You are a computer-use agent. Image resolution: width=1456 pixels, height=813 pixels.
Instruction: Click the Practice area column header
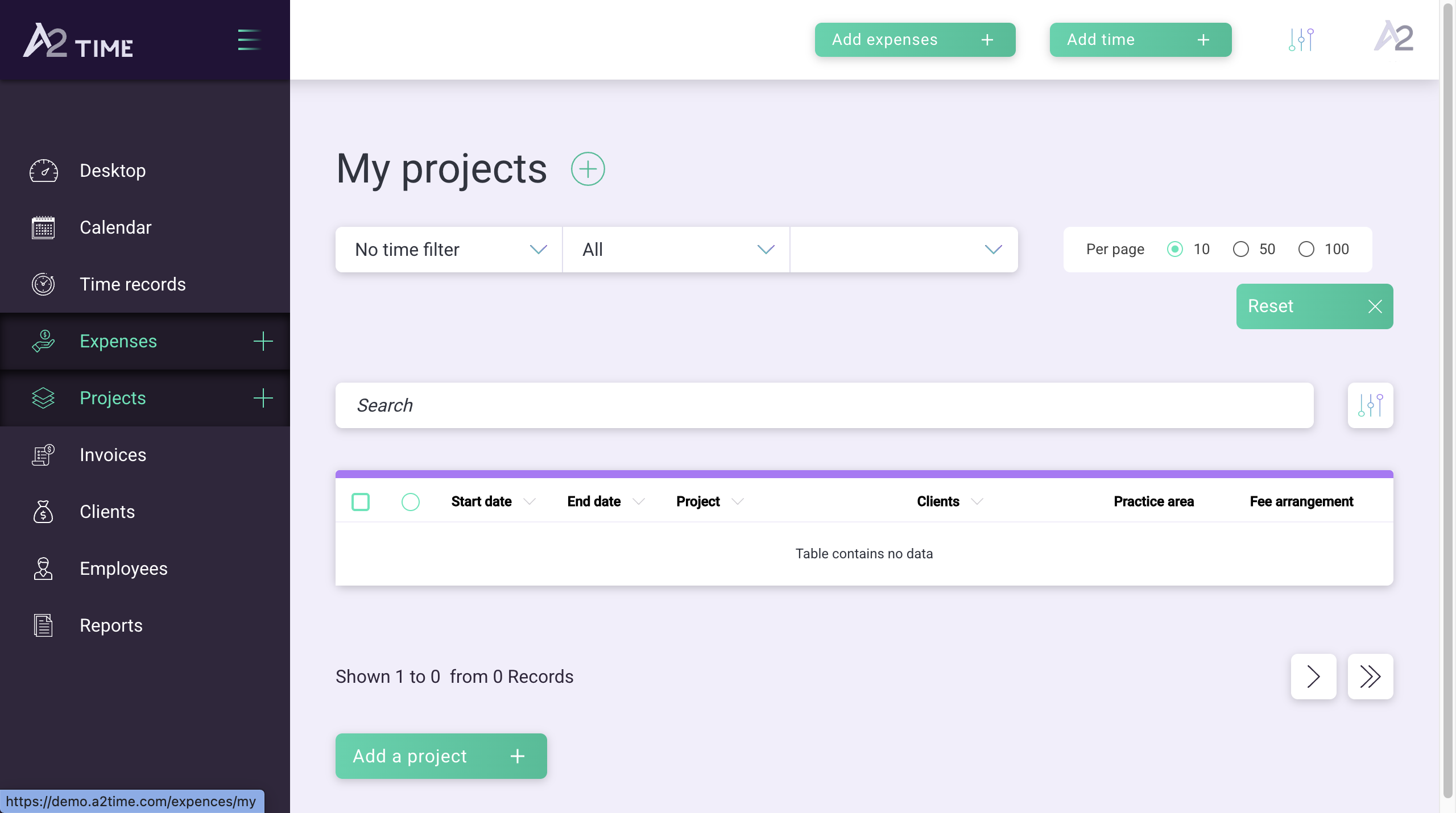point(1154,501)
